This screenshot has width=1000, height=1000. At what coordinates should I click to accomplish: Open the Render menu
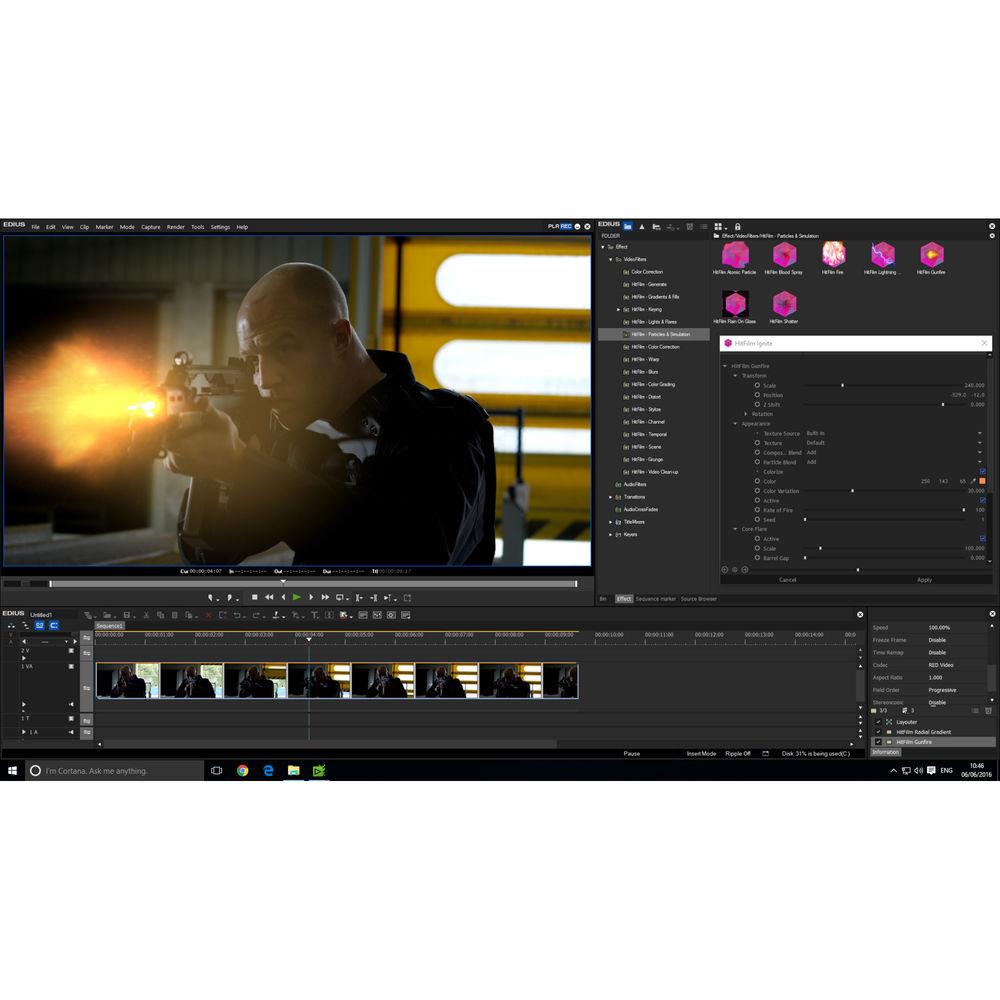176,227
